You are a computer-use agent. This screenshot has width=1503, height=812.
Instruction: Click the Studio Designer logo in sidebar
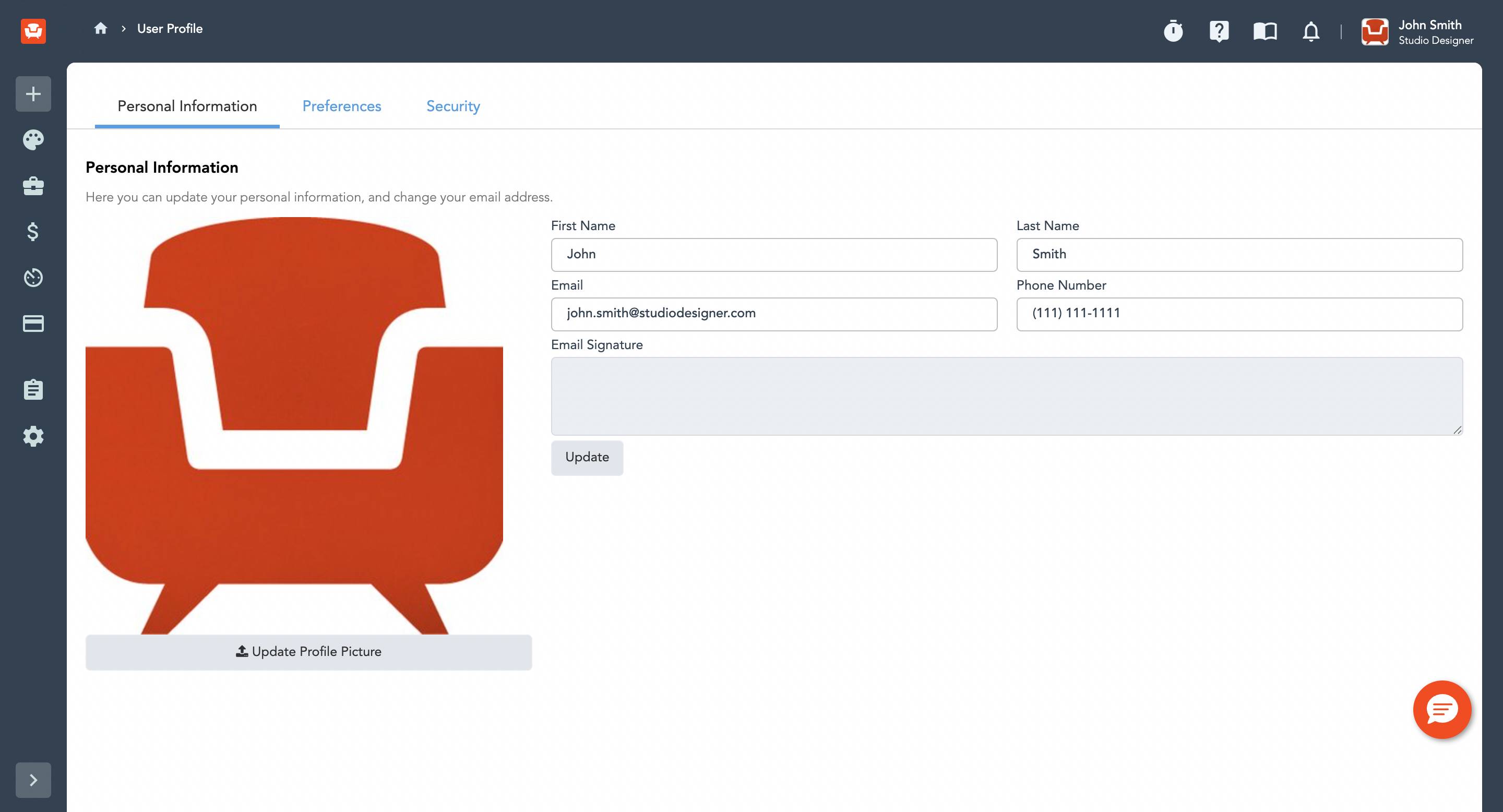click(33, 30)
